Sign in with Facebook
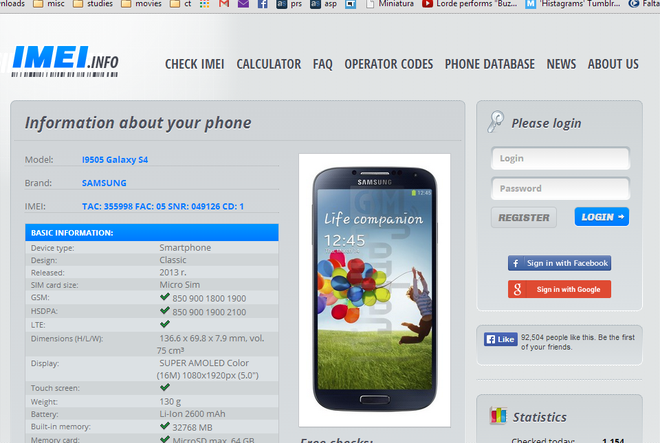The width and height of the screenshot is (660, 443). [559, 263]
